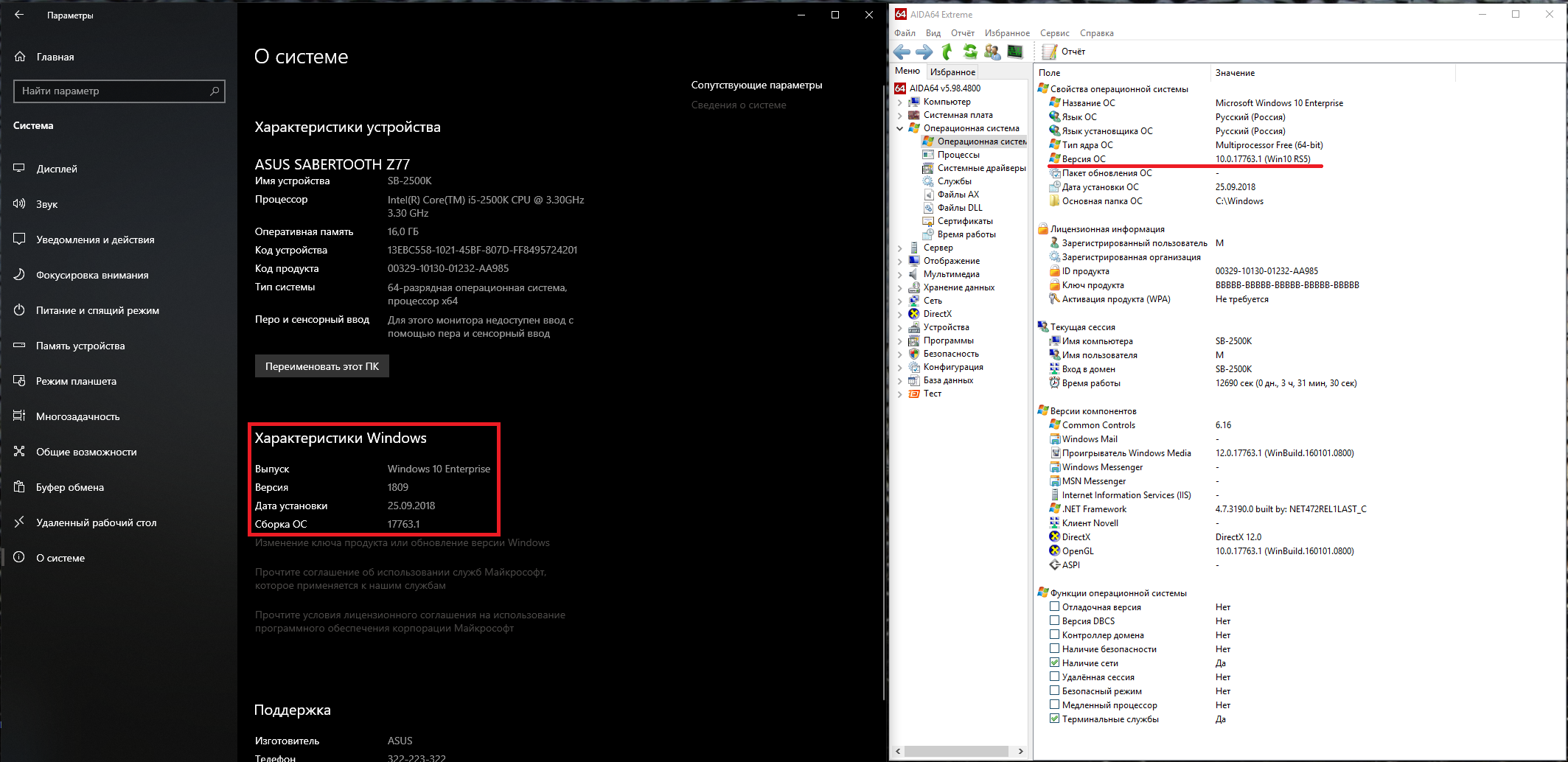
Task: Open the Сервис menu in AIDA64
Action: (1054, 33)
